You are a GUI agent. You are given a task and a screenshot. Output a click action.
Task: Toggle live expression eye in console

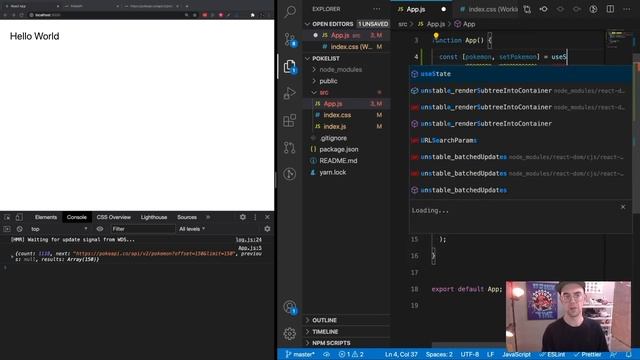pyautogui.click(x=100, y=229)
